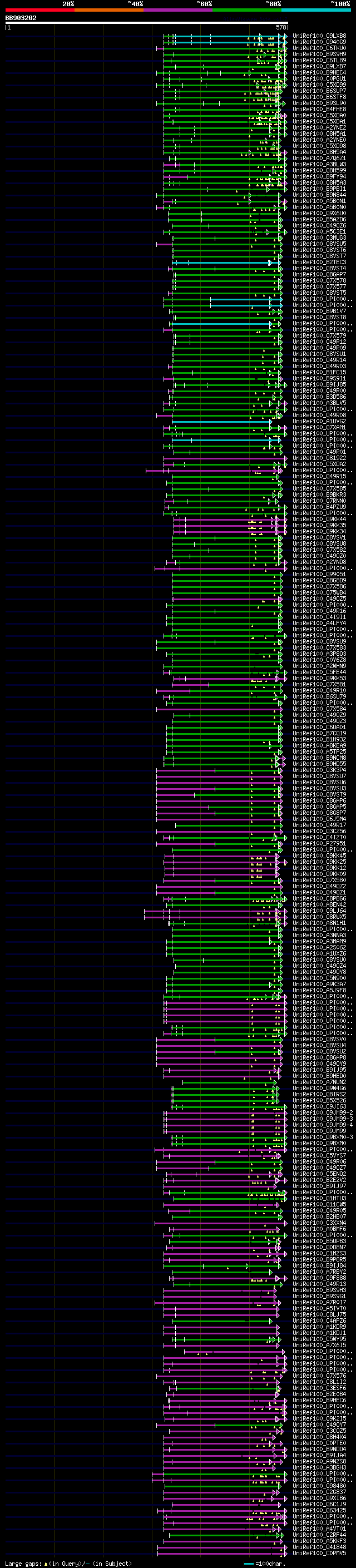Select the UniRef100_Q1HTU3 label
The width and height of the screenshot is (356, 1568).
[x=319, y=1198]
